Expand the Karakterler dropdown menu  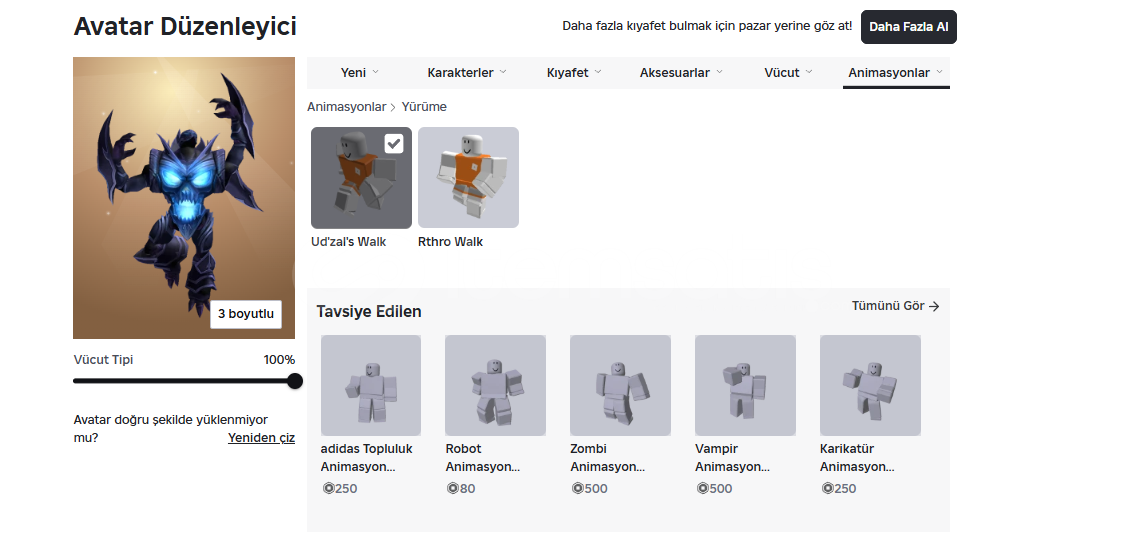click(x=467, y=73)
